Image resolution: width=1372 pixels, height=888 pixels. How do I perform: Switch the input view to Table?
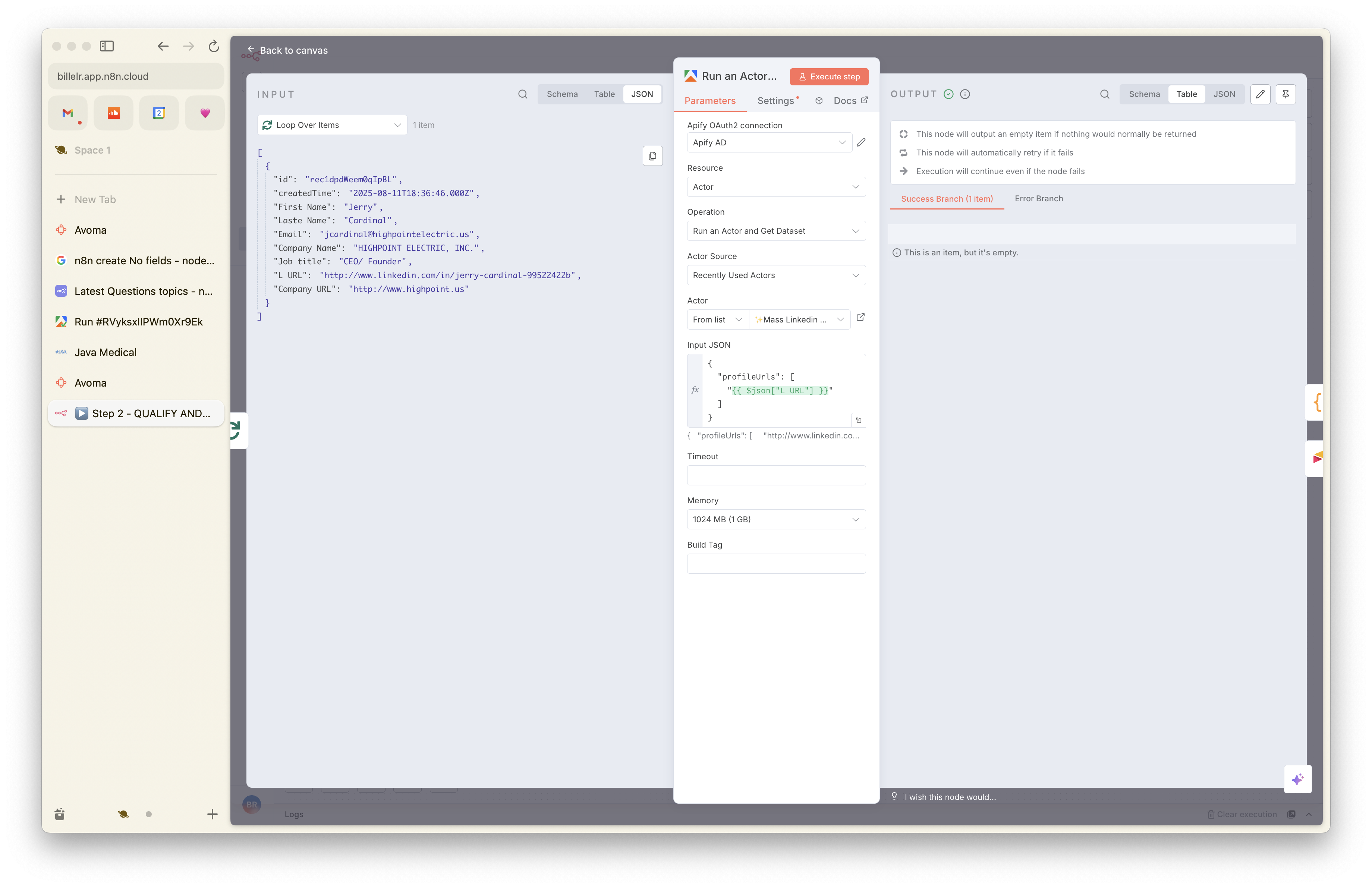click(604, 94)
